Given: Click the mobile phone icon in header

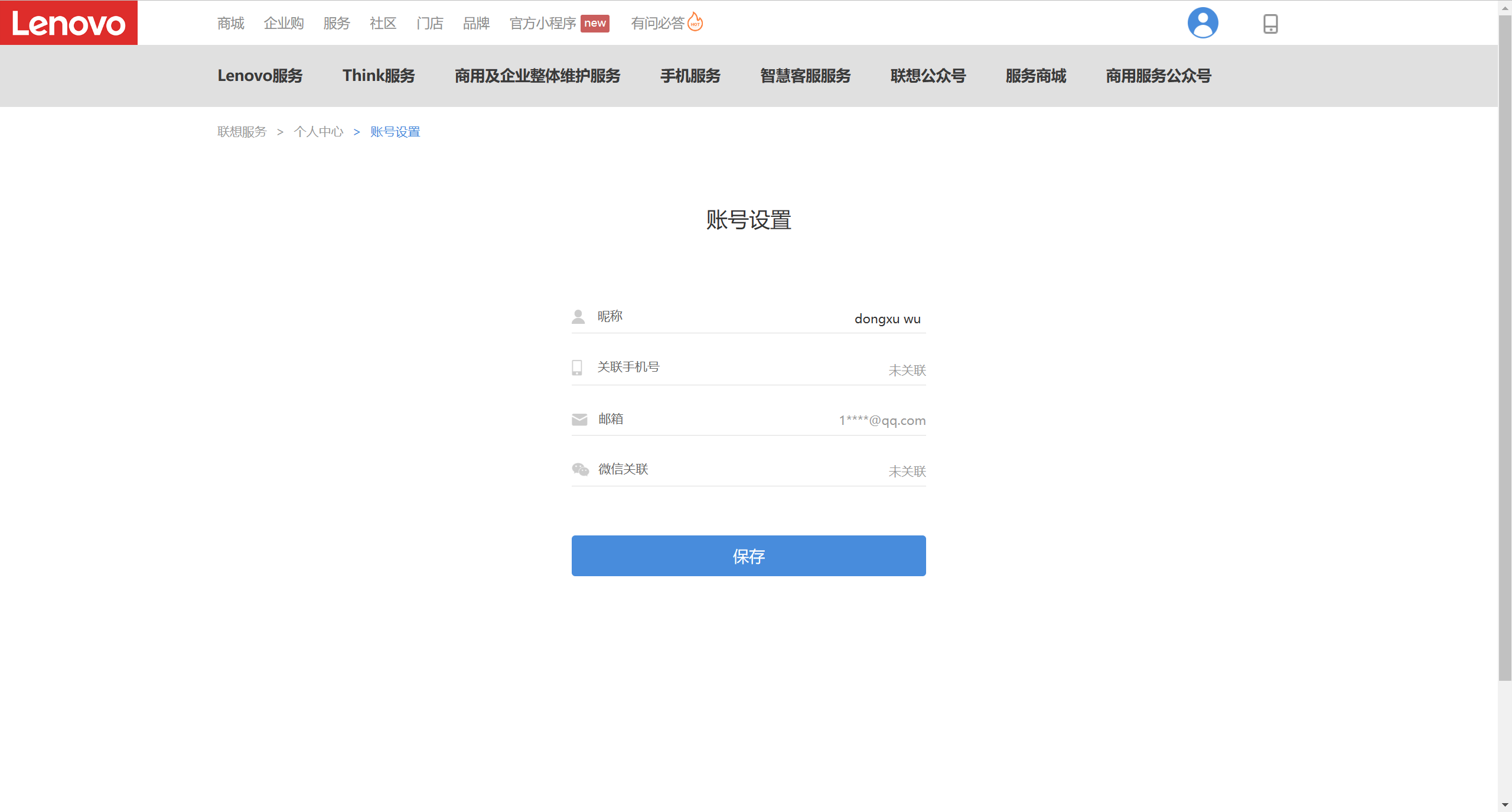Looking at the screenshot, I should [x=1270, y=24].
